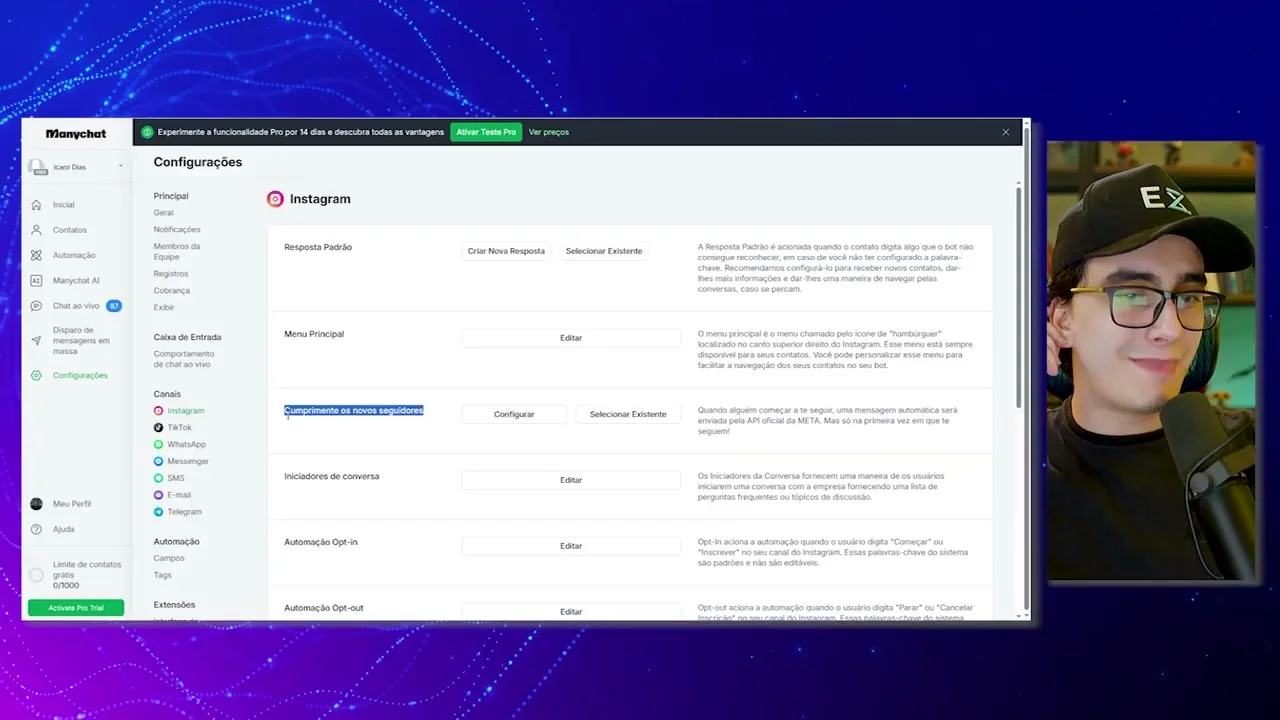Open Membros da Equipe settings
1280x720 pixels.
coord(177,251)
